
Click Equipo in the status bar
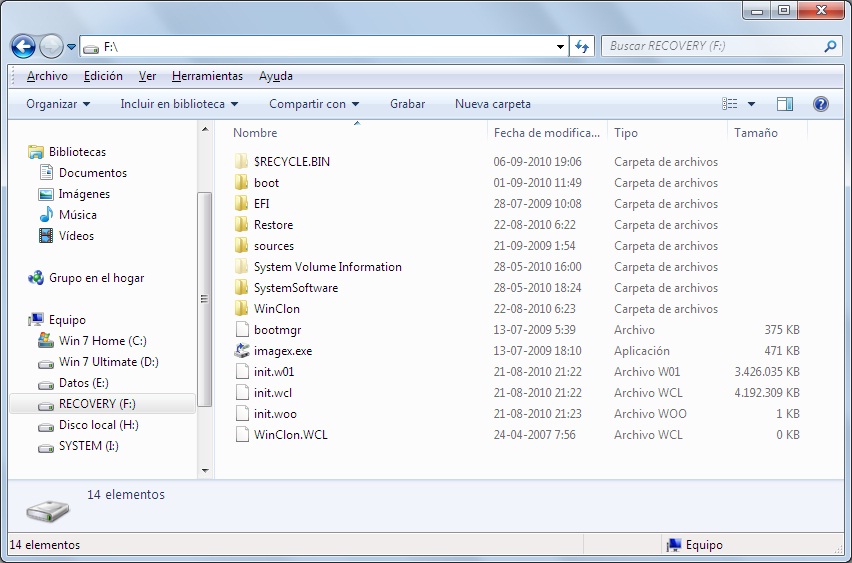pyautogui.click(x=695, y=545)
